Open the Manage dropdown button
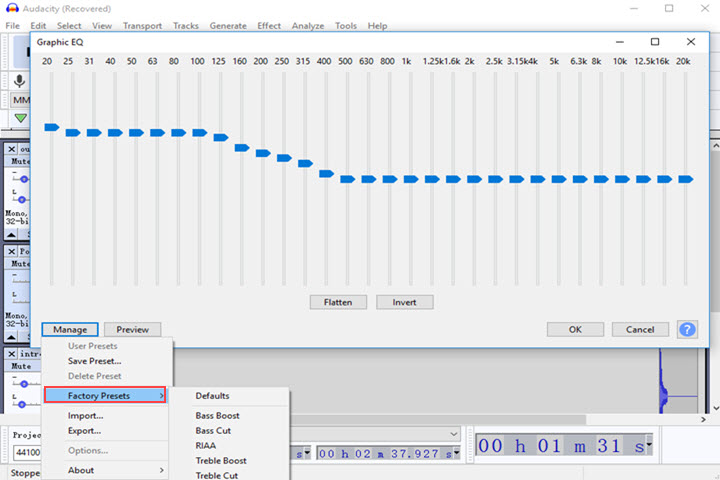Viewport: 720px width, 480px height. [70, 329]
